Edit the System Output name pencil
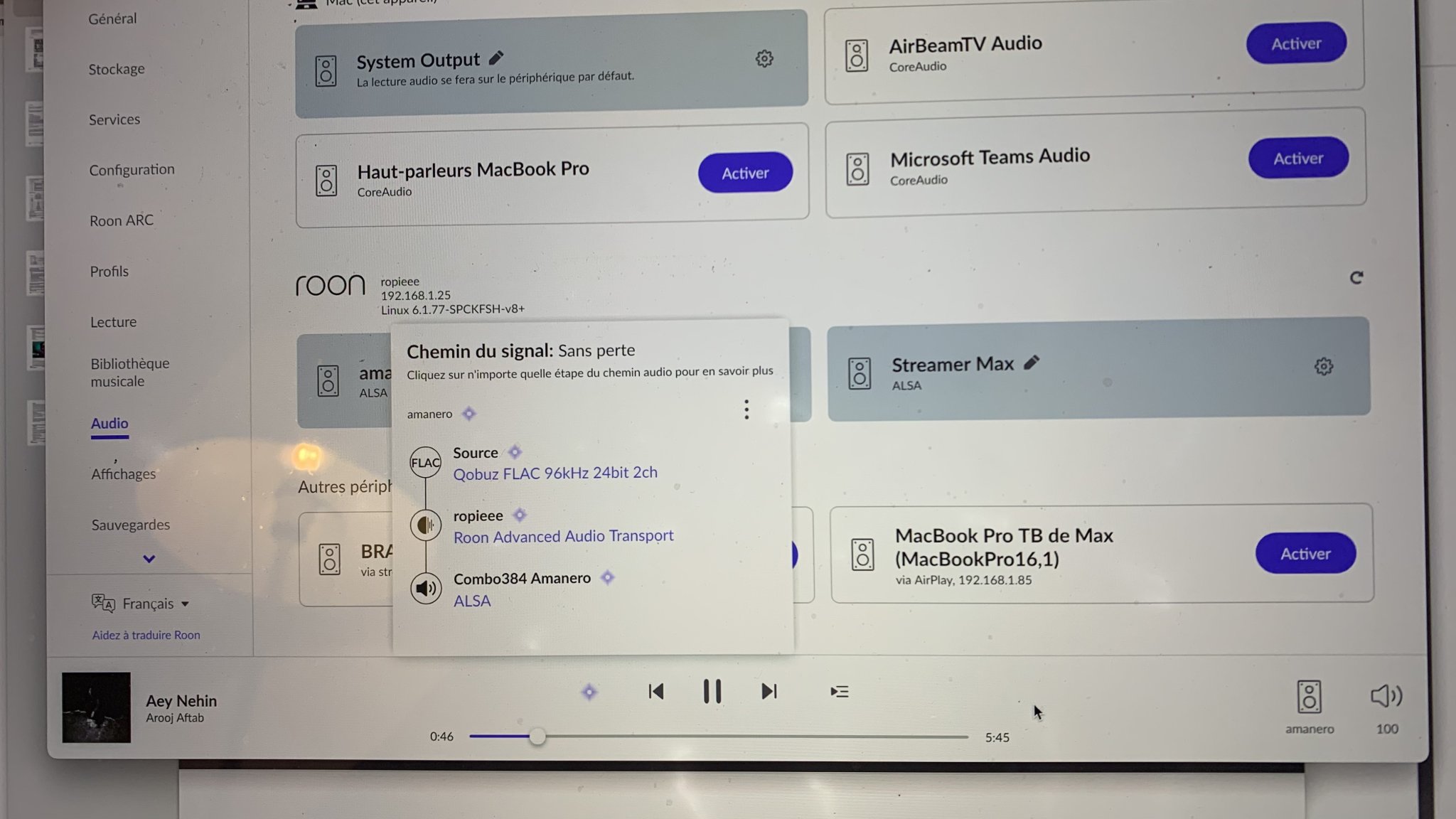 click(496, 58)
